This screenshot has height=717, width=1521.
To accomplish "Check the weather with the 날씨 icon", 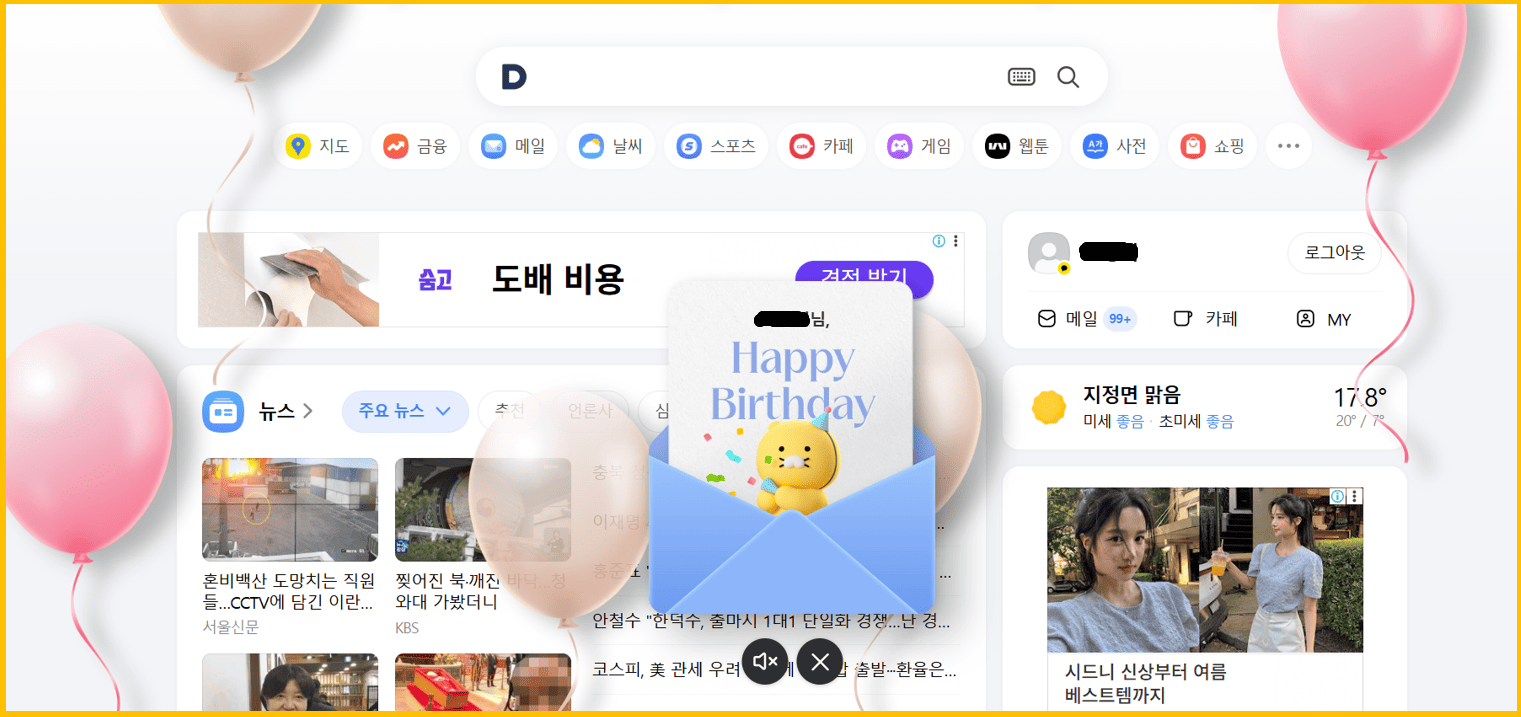I will 610,145.
